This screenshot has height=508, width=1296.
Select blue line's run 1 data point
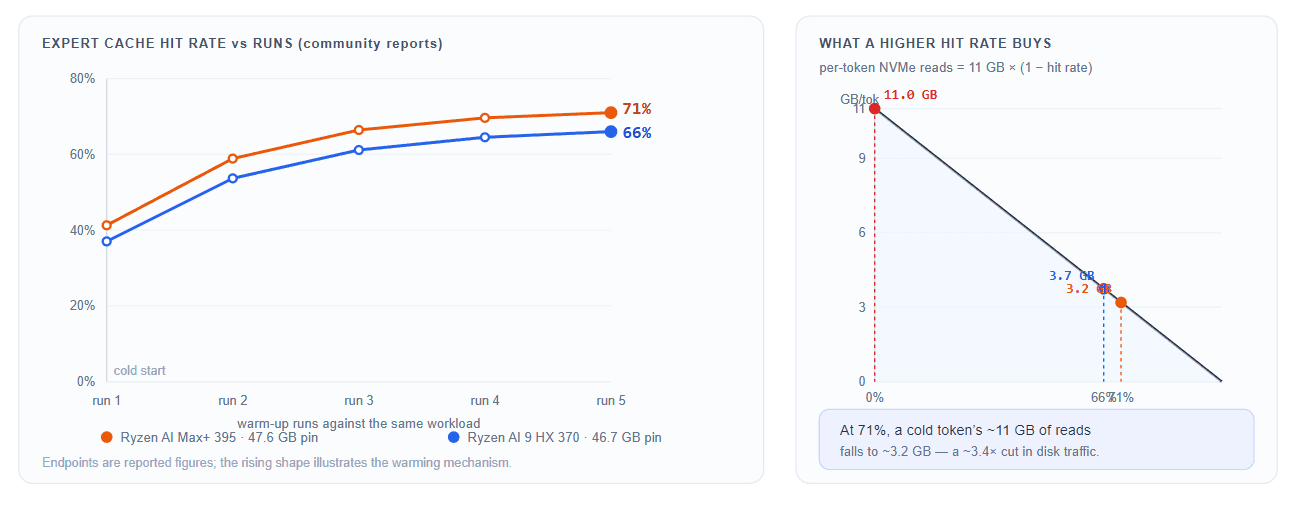(x=107, y=241)
